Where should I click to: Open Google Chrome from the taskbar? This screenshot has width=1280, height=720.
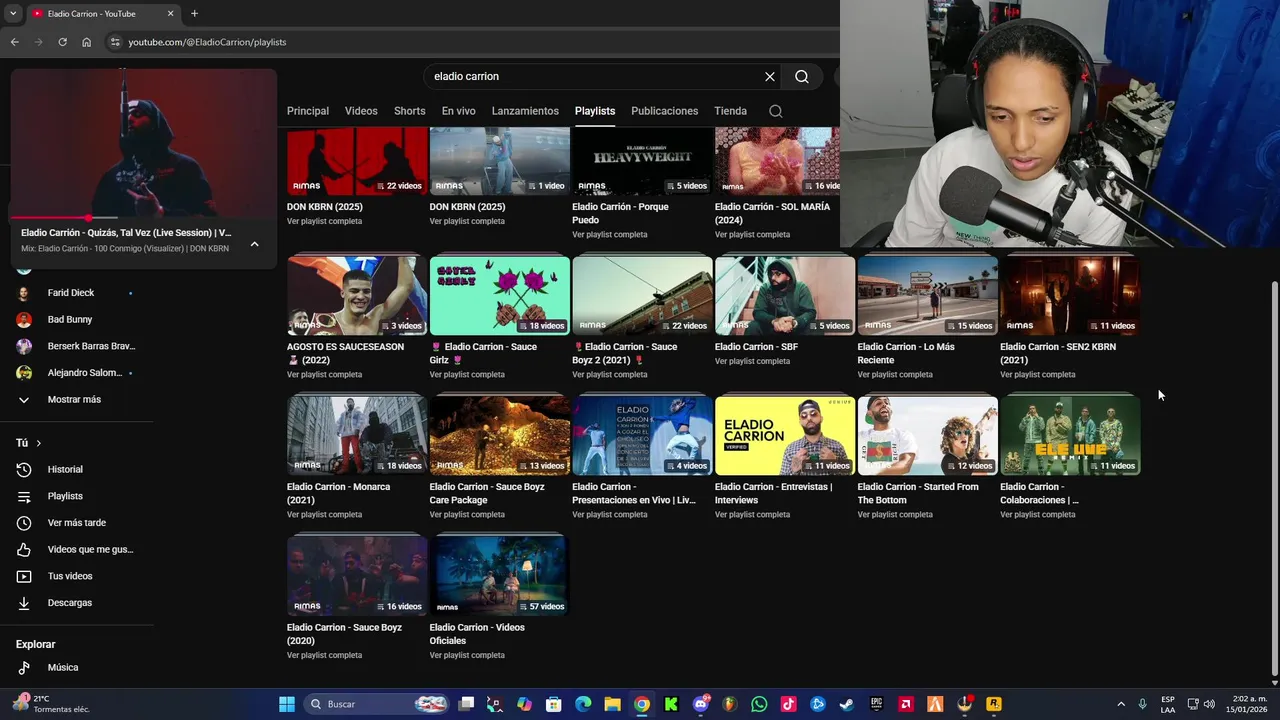point(642,704)
